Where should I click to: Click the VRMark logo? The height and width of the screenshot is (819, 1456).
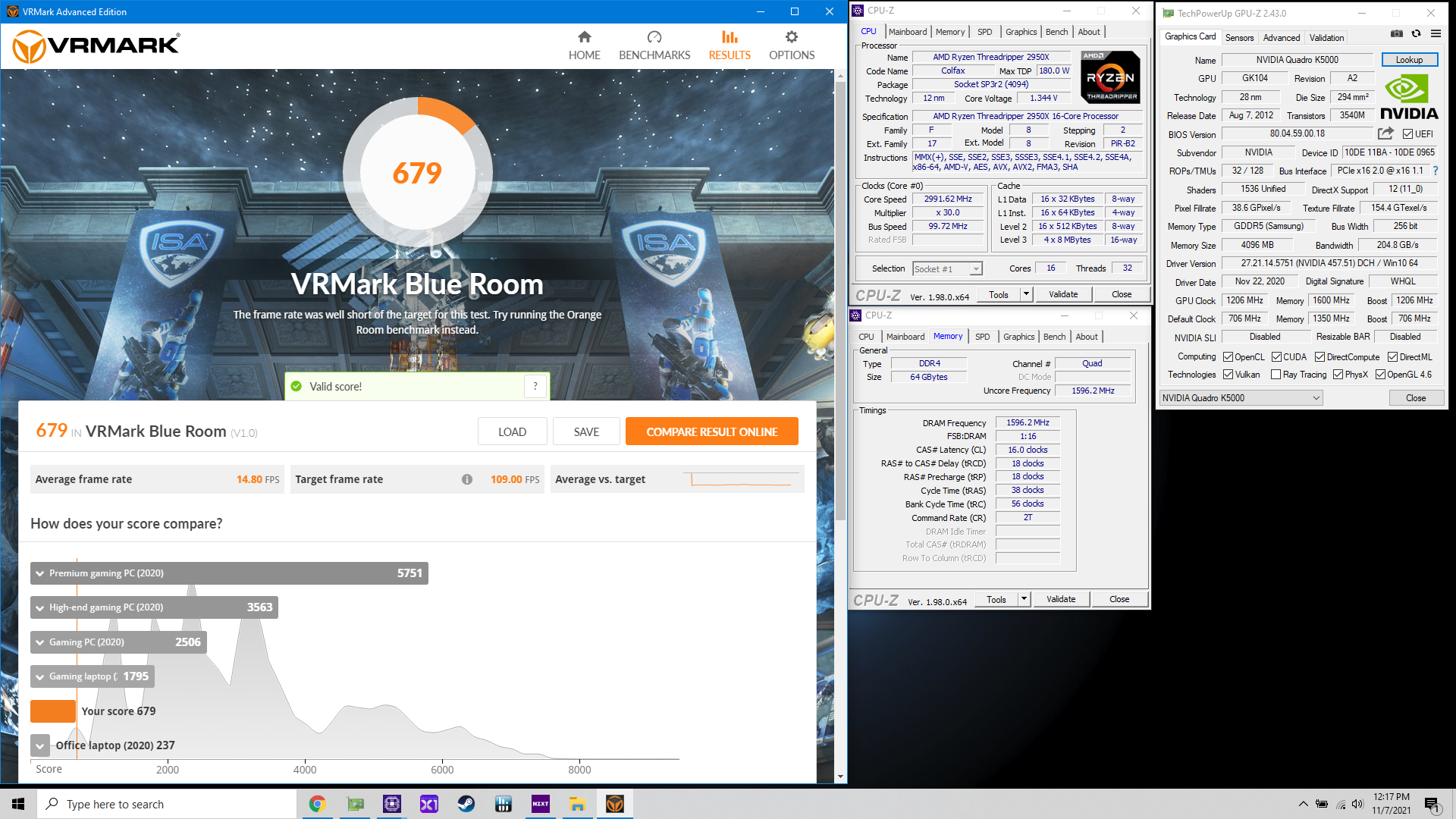96,46
